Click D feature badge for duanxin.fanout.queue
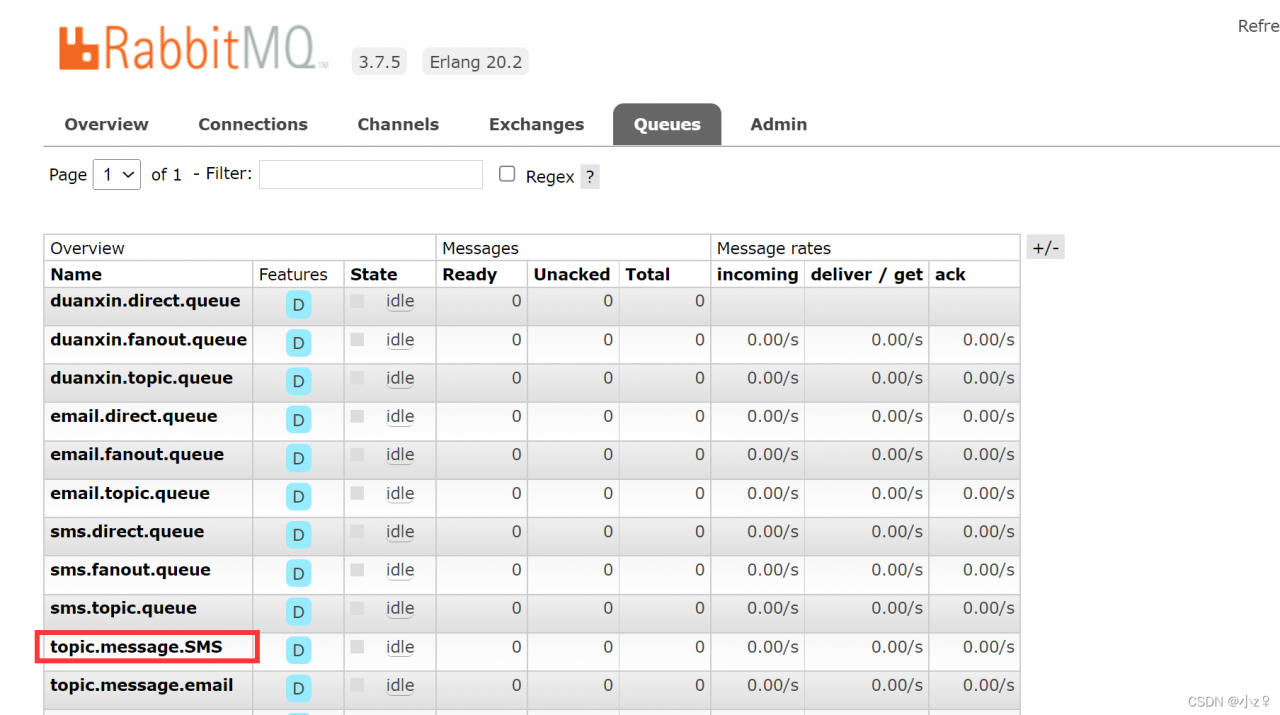This screenshot has width=1280, height=715. point(298,343)
